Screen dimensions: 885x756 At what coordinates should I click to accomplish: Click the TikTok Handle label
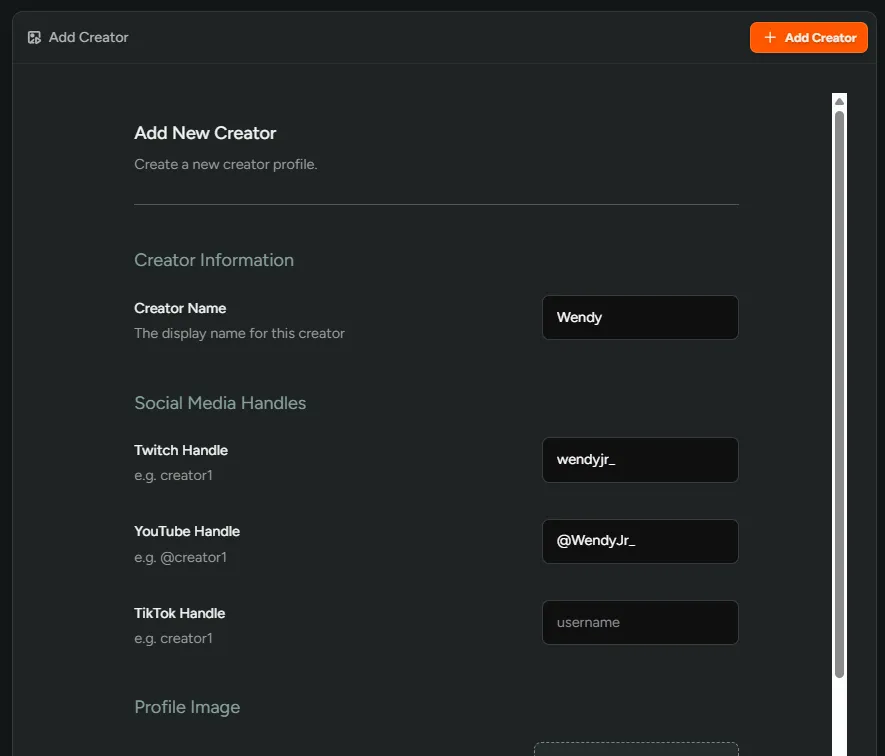(180, 613)
